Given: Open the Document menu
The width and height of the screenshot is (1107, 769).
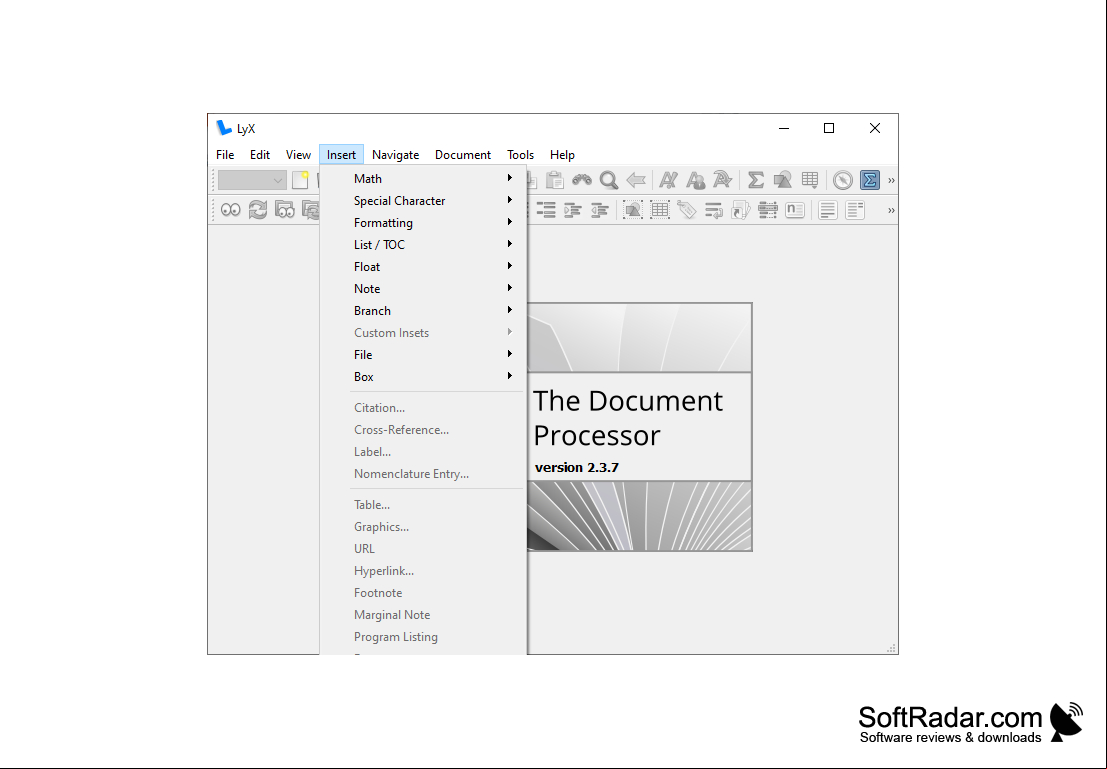Looking at the screenshot, I should (462, 155).
